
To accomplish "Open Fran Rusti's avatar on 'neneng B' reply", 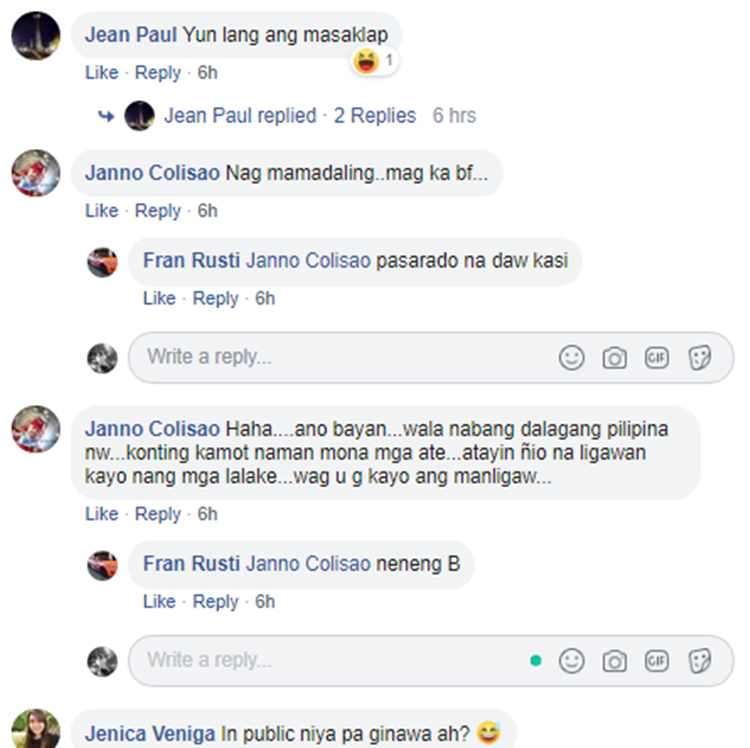I will tap(102, 566).
